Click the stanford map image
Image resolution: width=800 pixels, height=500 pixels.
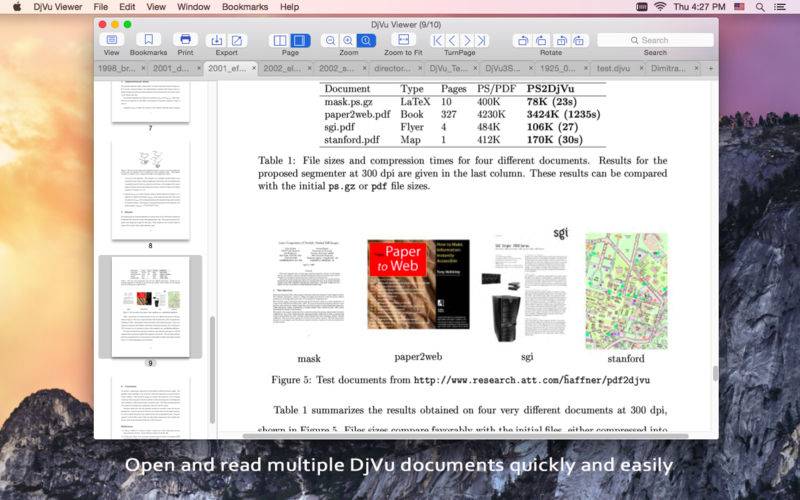(626, 291)
